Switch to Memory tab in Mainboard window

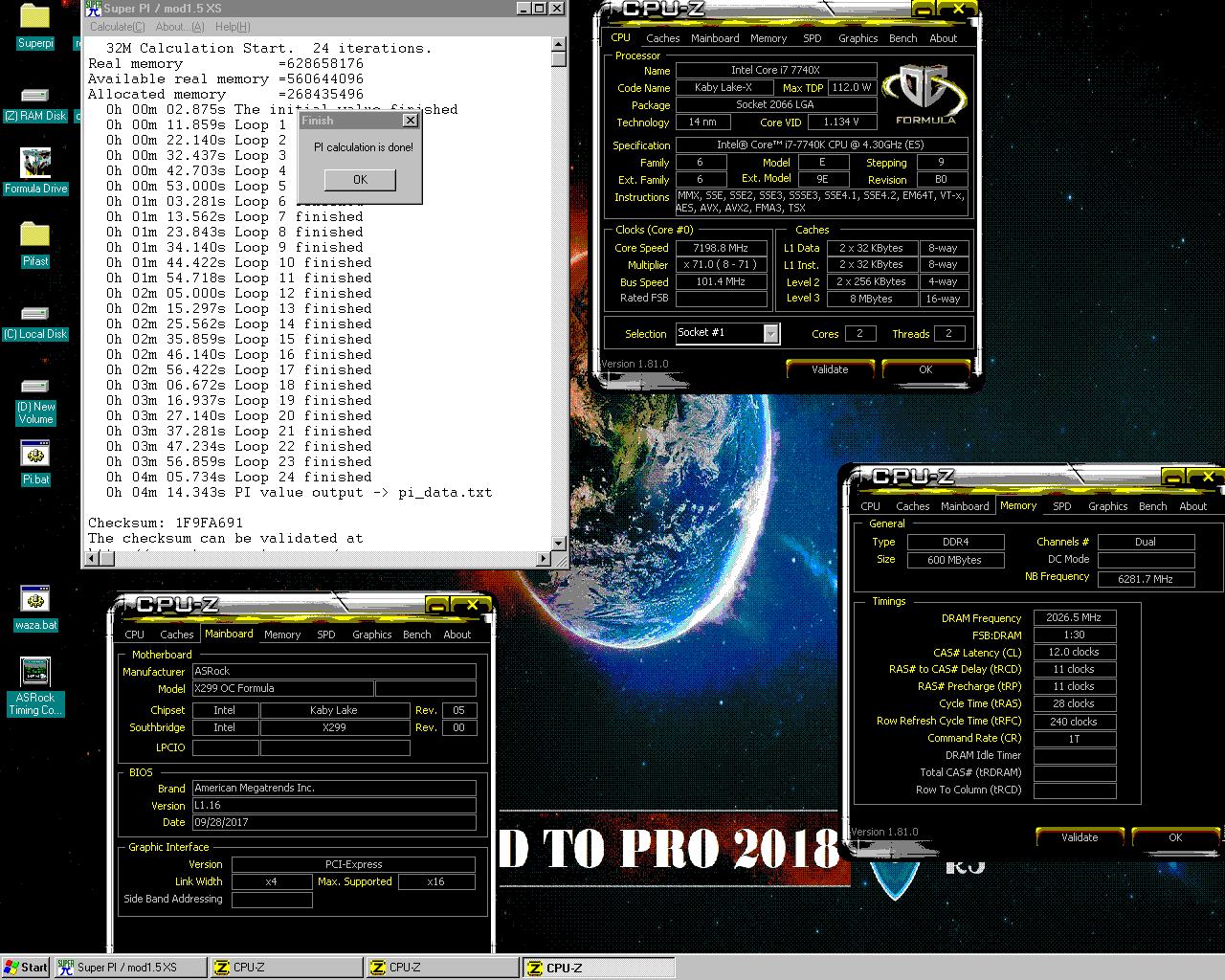[282, 635]
